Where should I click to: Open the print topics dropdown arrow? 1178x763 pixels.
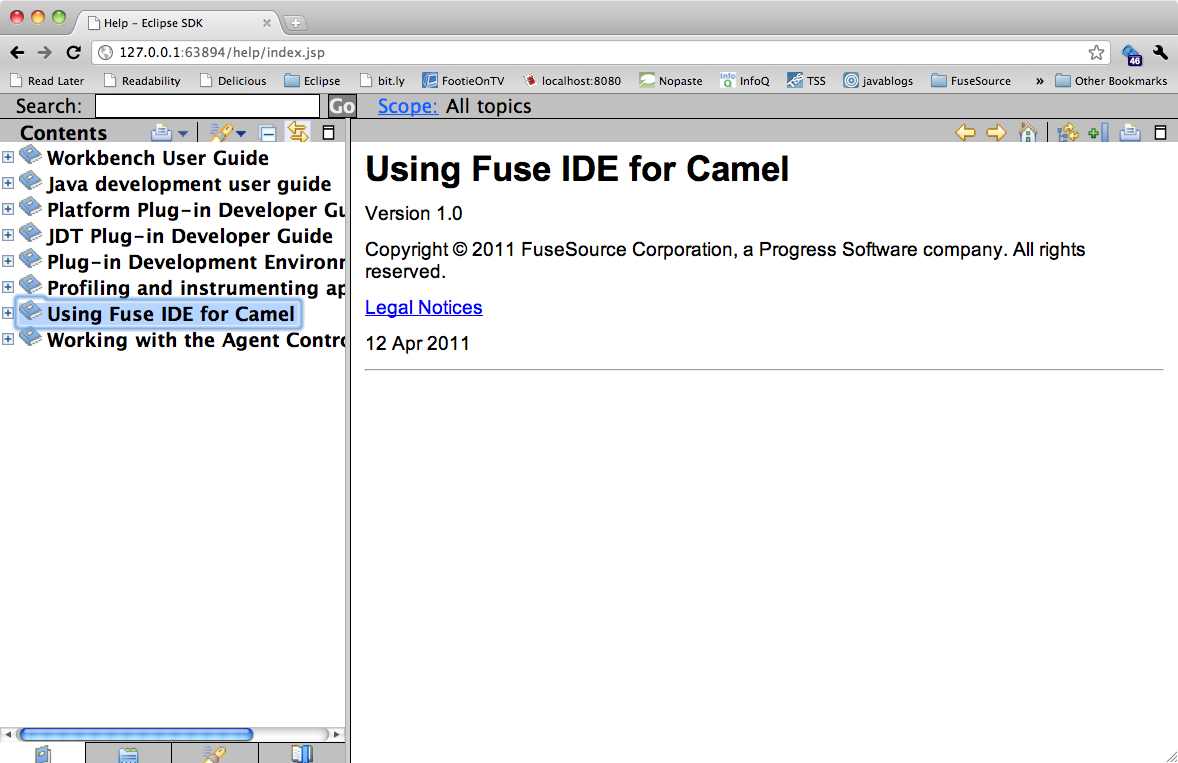pos(183,134)
